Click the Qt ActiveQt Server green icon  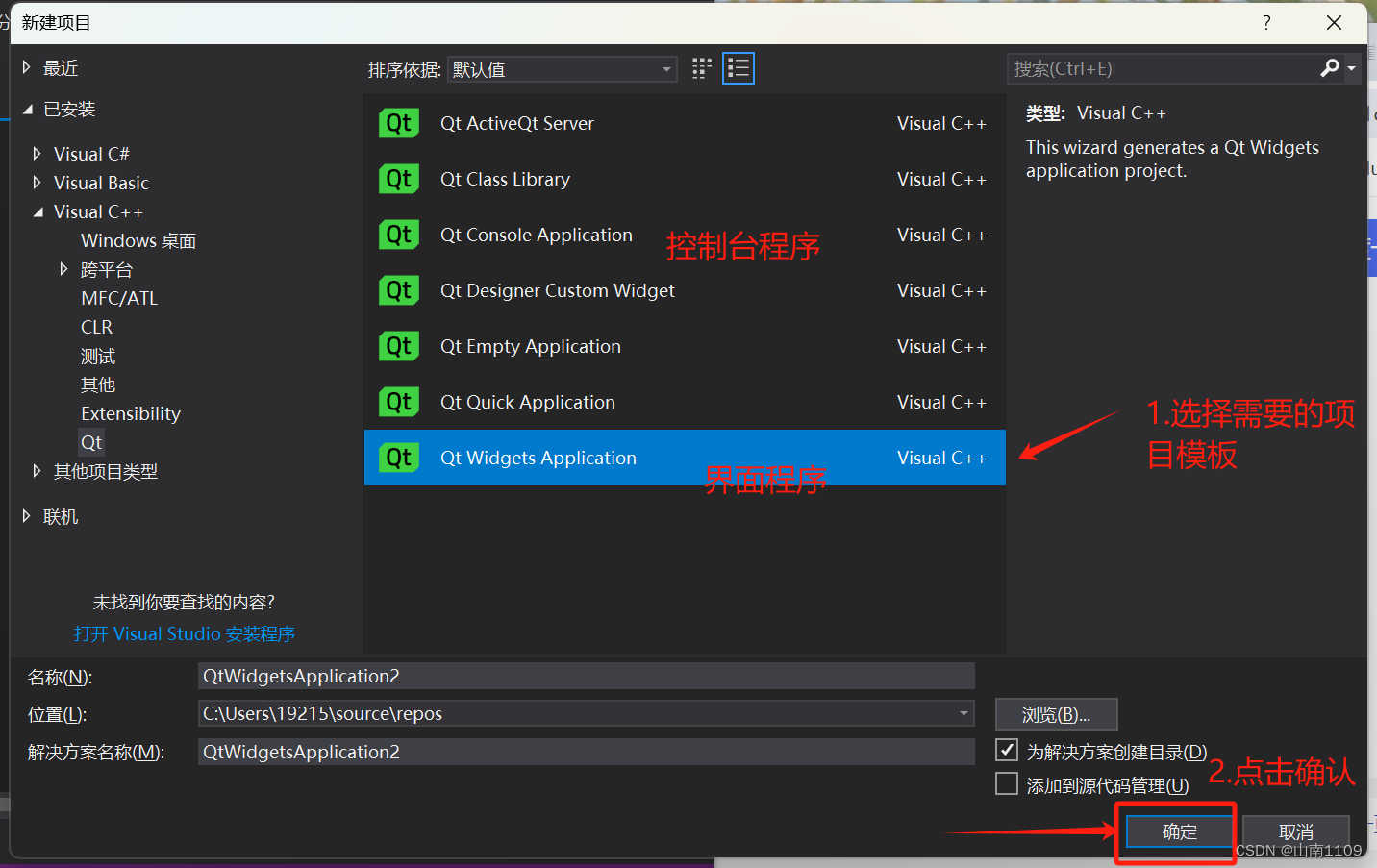(x=398, y=123)
